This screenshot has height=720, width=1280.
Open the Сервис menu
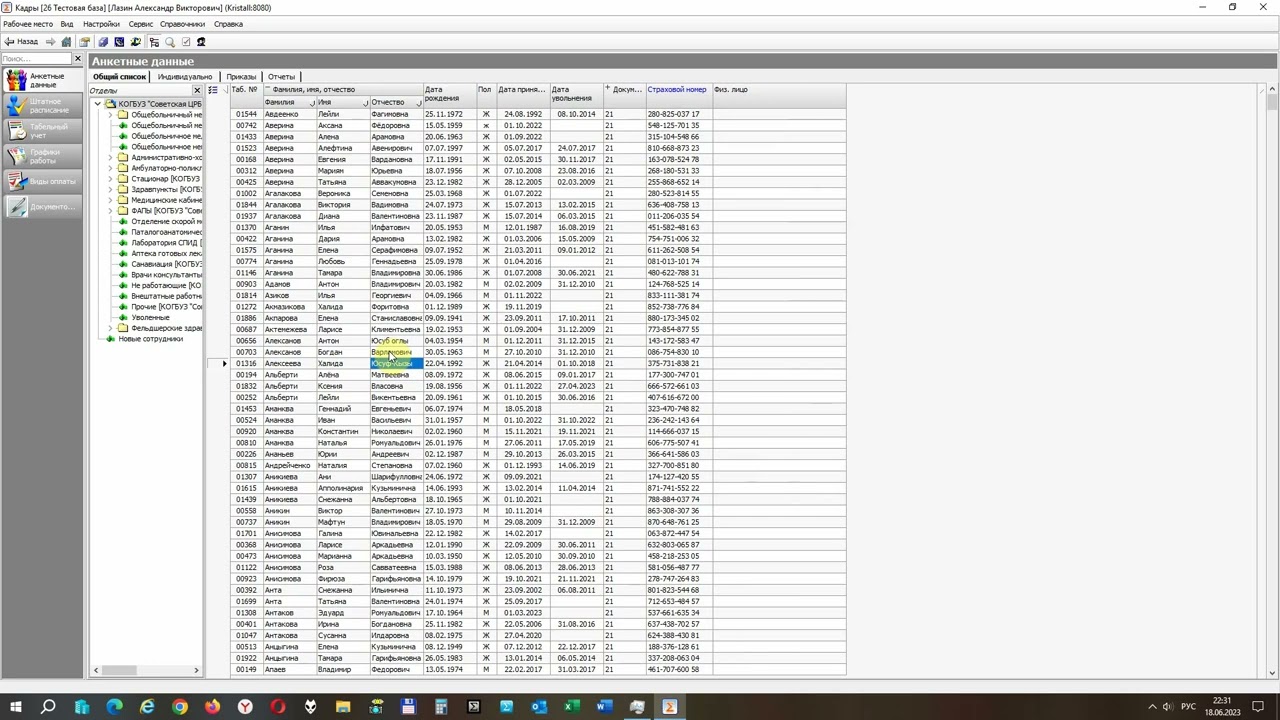[x=141, y=24]
